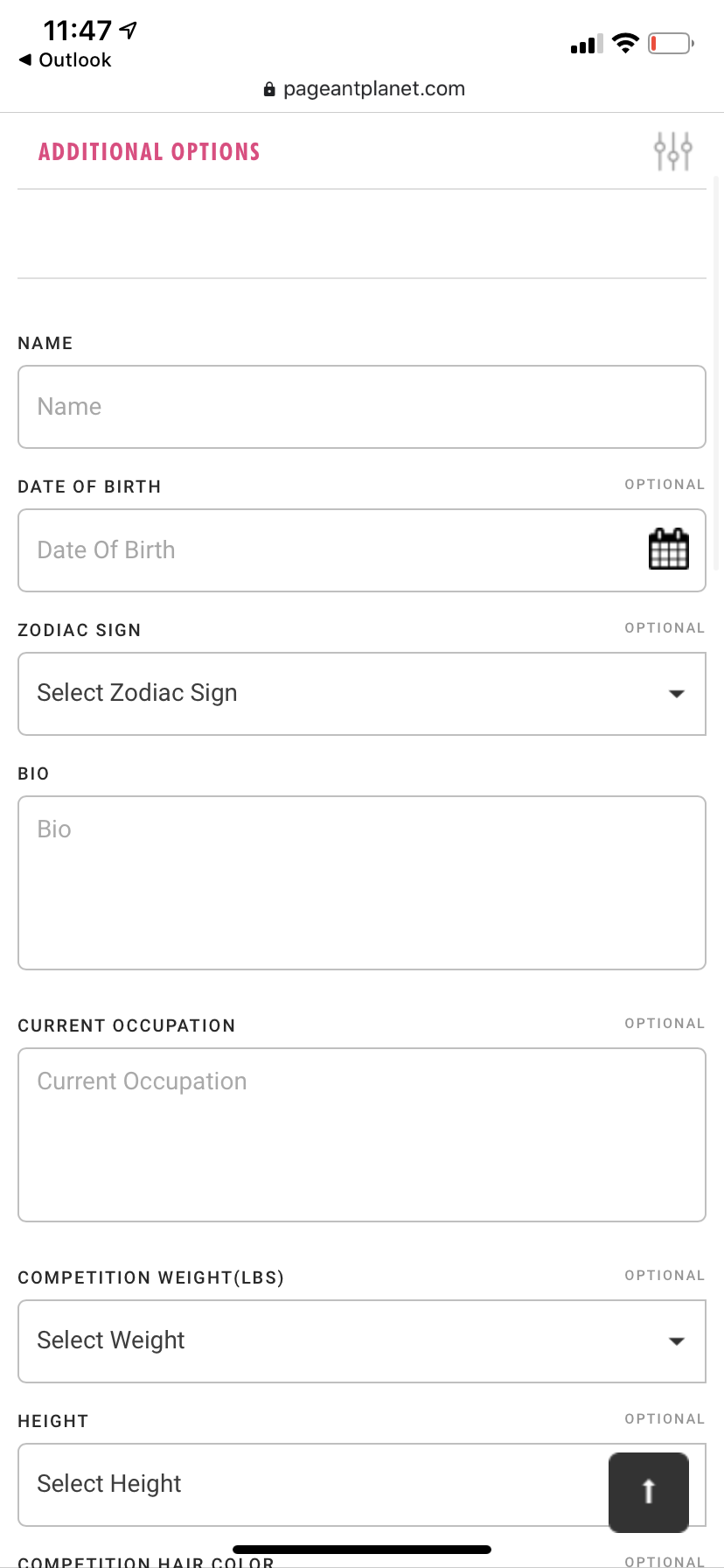Tap the battery indicator in status bar
Image resolution: width=724 pixels, height=1568 pixels.
[670, 44]
